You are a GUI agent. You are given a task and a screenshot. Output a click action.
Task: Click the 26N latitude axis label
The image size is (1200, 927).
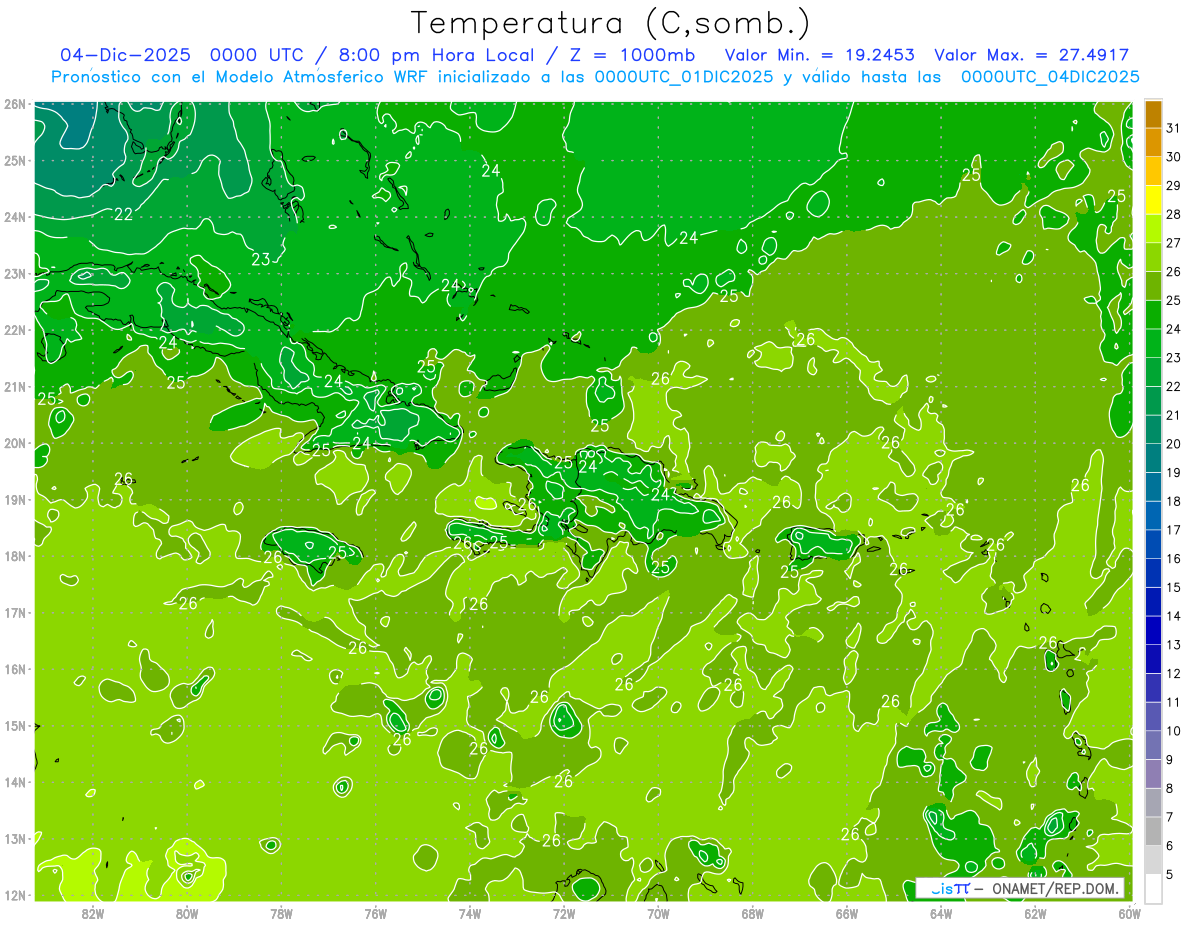(x=15, y=104)
